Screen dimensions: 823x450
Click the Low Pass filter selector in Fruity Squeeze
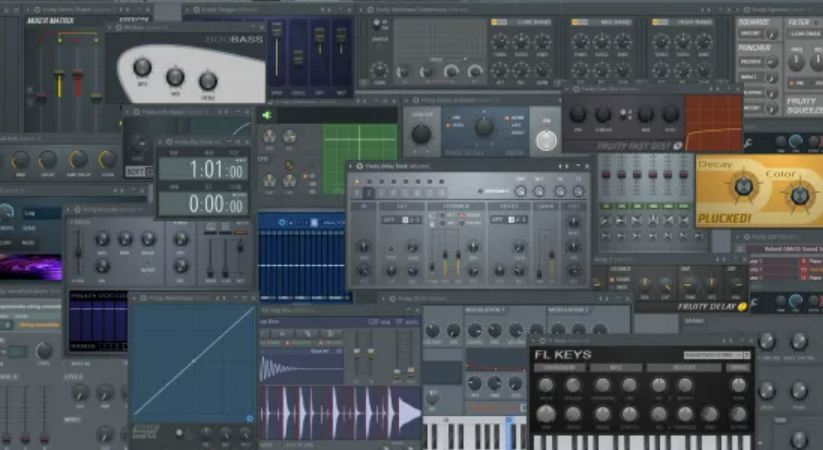tap(805, 34)
